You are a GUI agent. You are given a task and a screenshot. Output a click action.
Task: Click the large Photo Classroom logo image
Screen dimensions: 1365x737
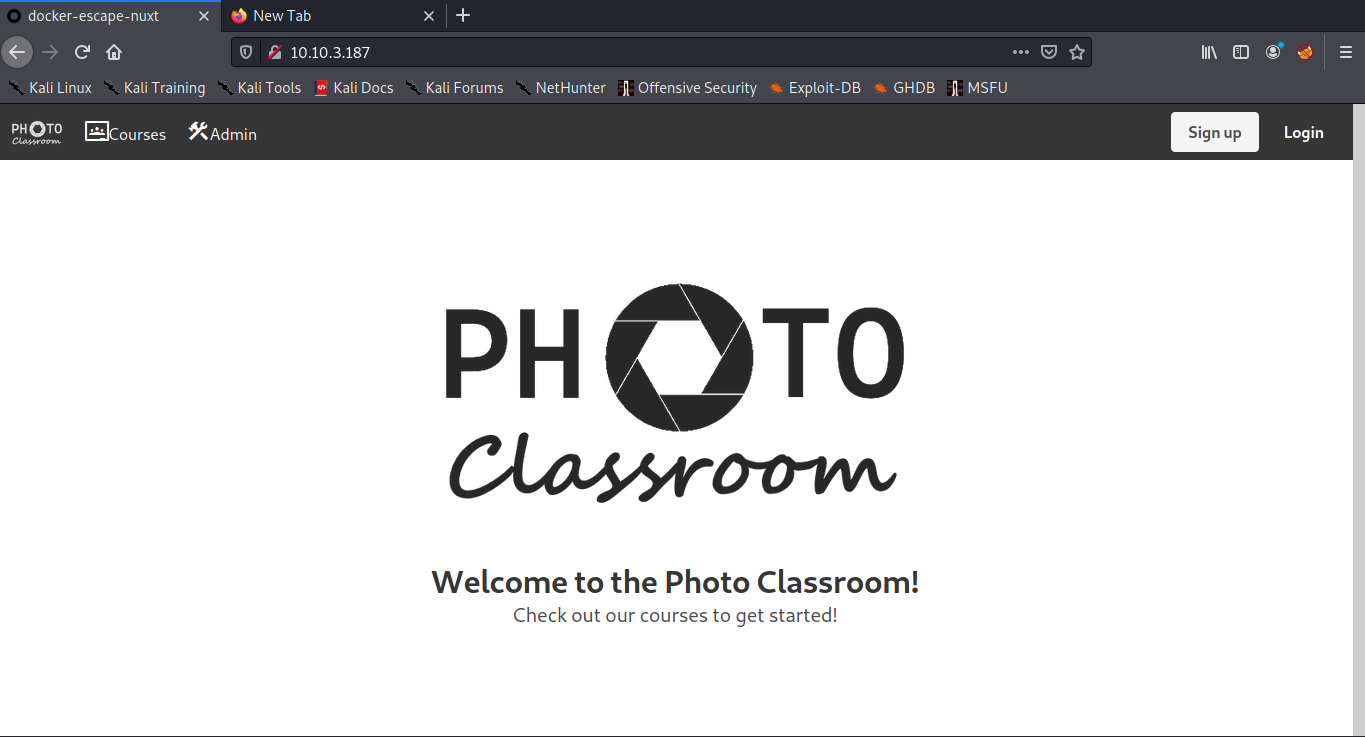click(x=675, y=392)
